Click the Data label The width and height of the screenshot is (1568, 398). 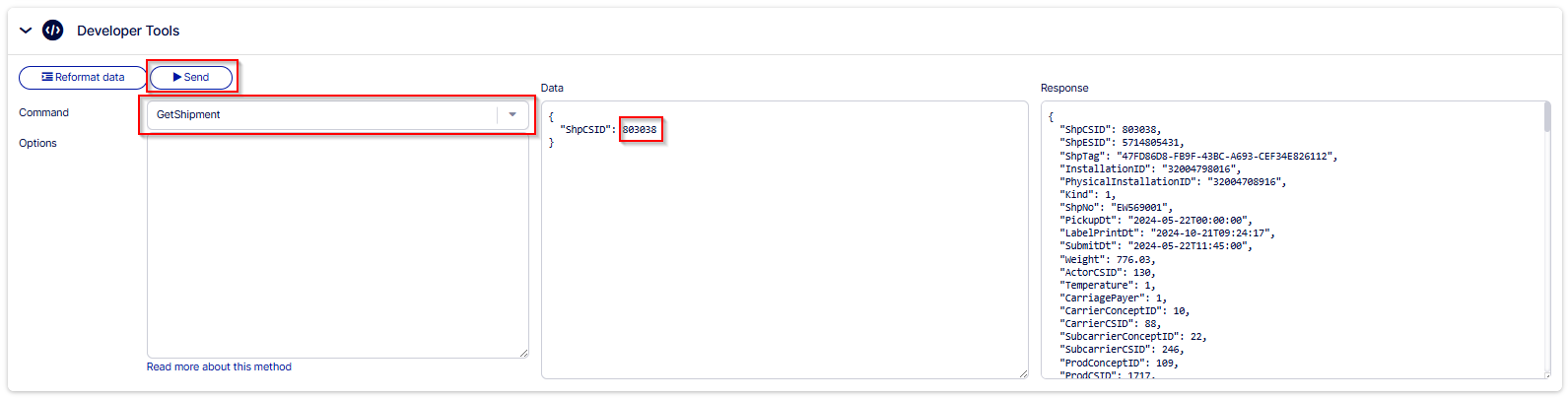tap(552, 88)
